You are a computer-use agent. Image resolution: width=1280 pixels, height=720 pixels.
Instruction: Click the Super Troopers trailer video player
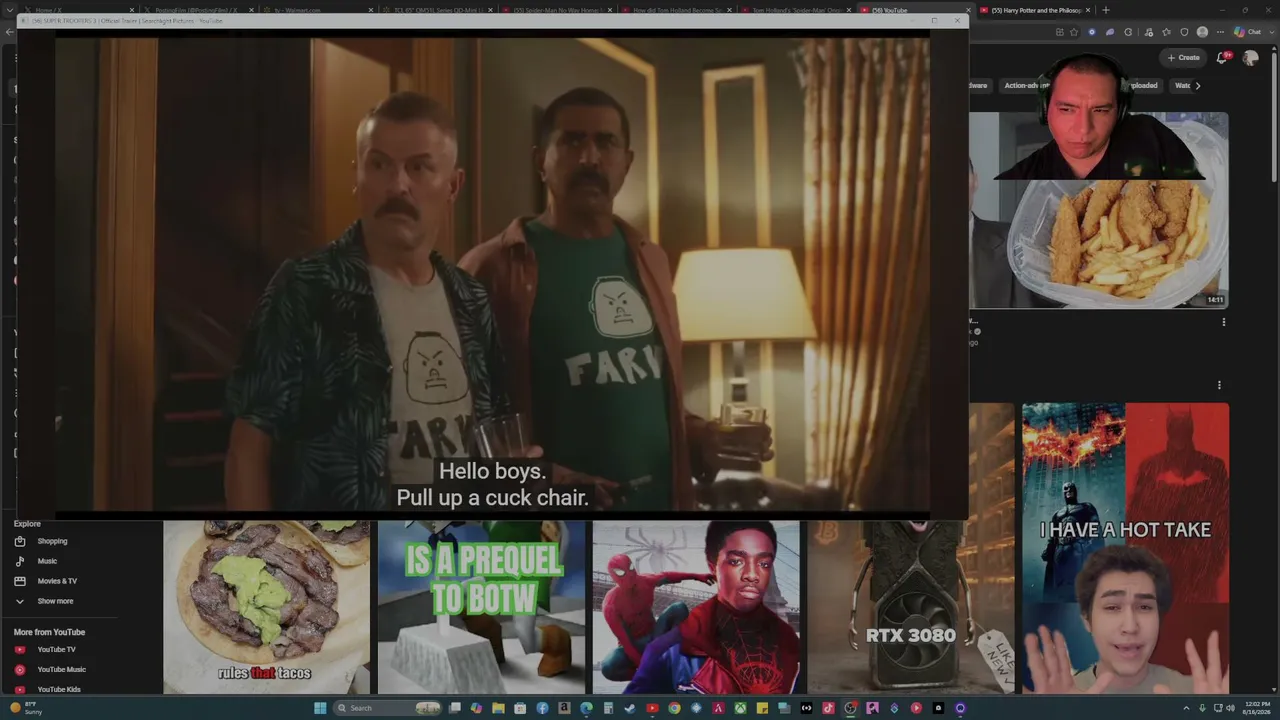click(492, 274)
